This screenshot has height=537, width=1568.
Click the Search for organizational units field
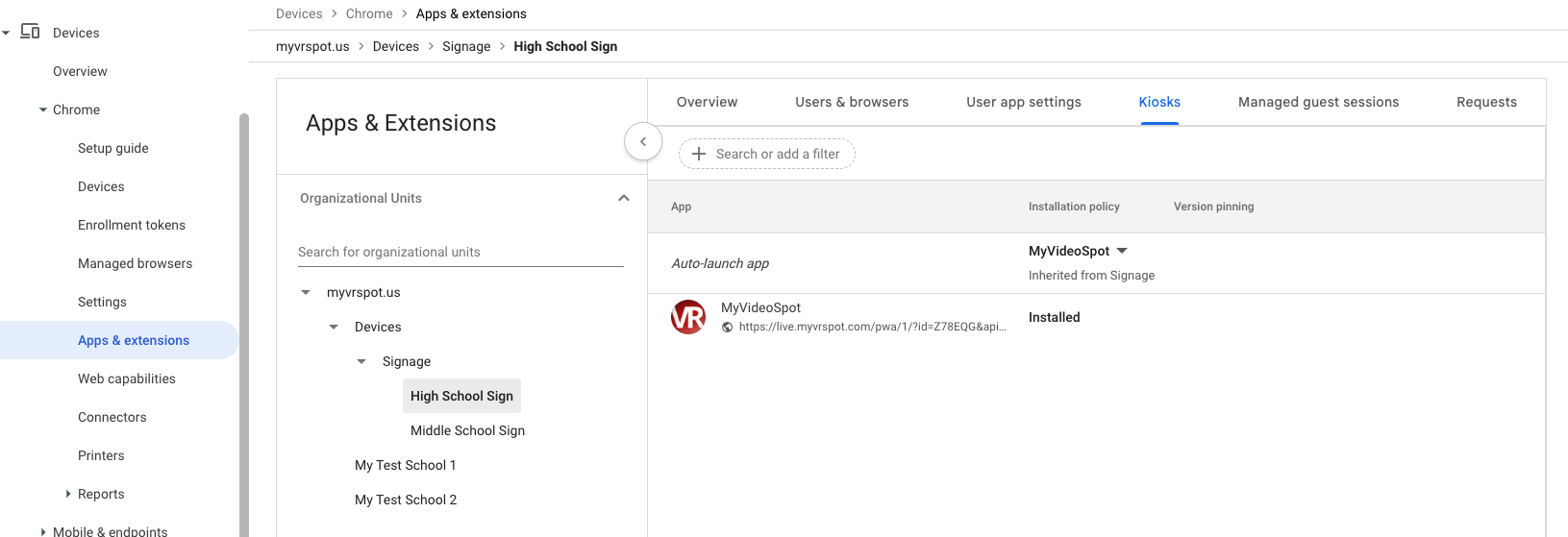click(x=460, y=252)
